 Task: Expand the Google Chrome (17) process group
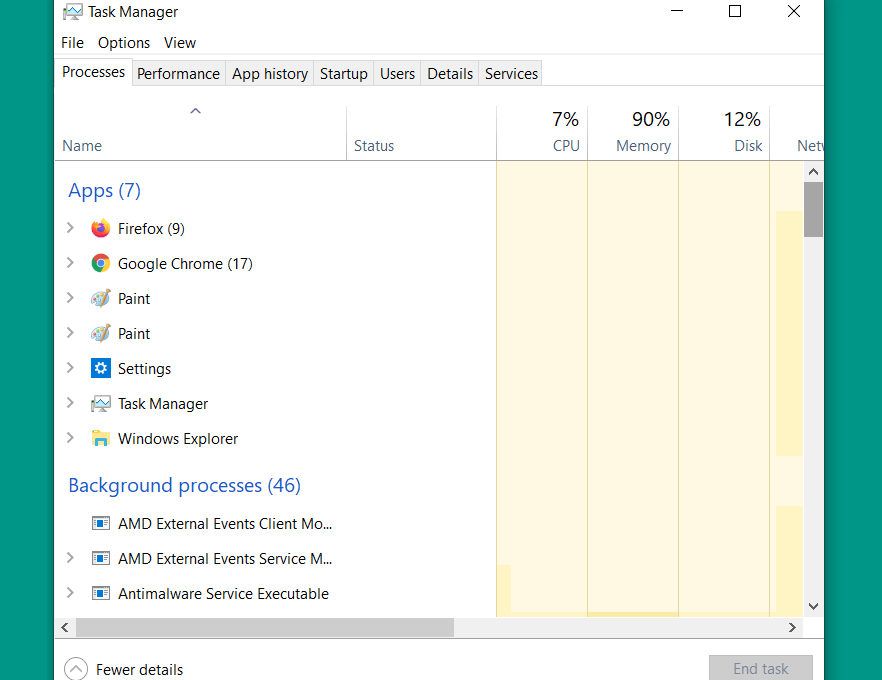point(70,263)
